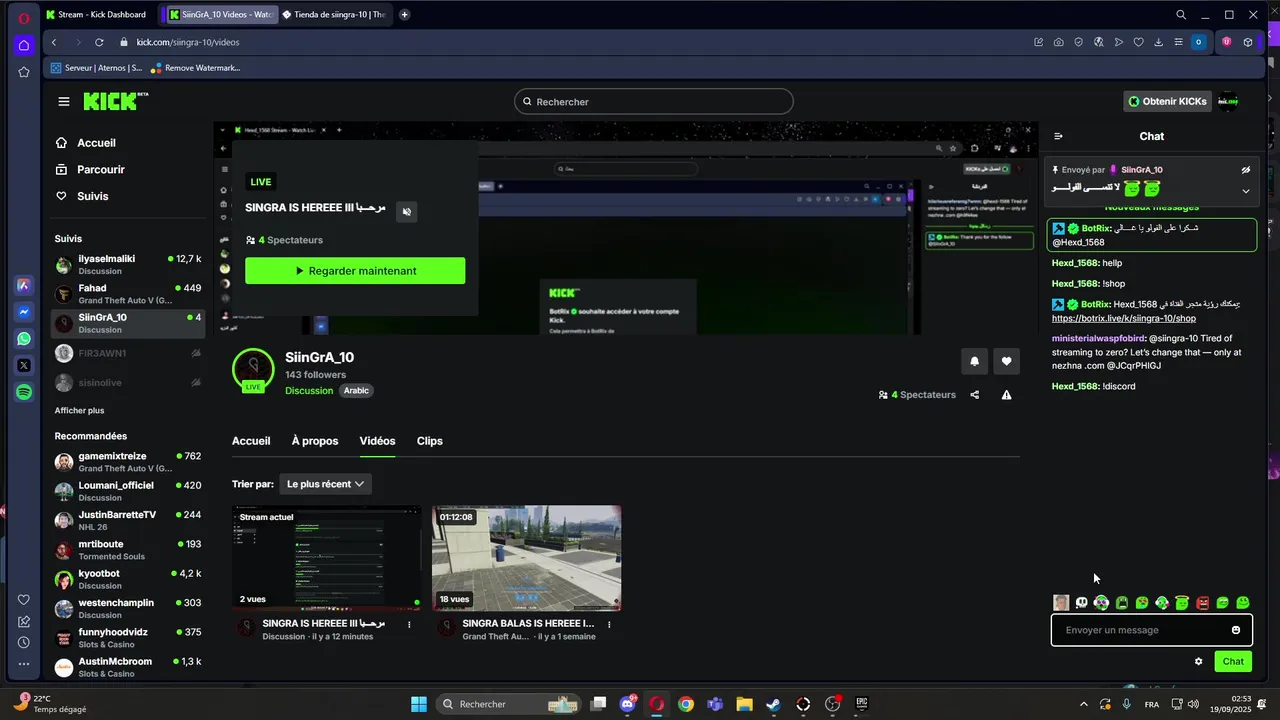Open chat settings gear icon
The image size is (1280, 720).
[1198, 661]
